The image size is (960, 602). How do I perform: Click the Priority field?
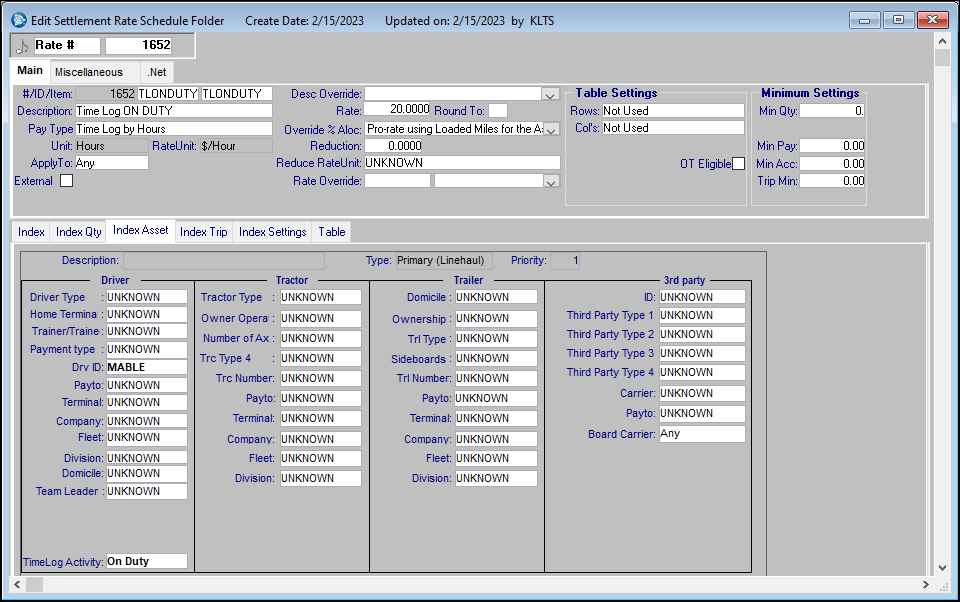click(x=565, y=260)
